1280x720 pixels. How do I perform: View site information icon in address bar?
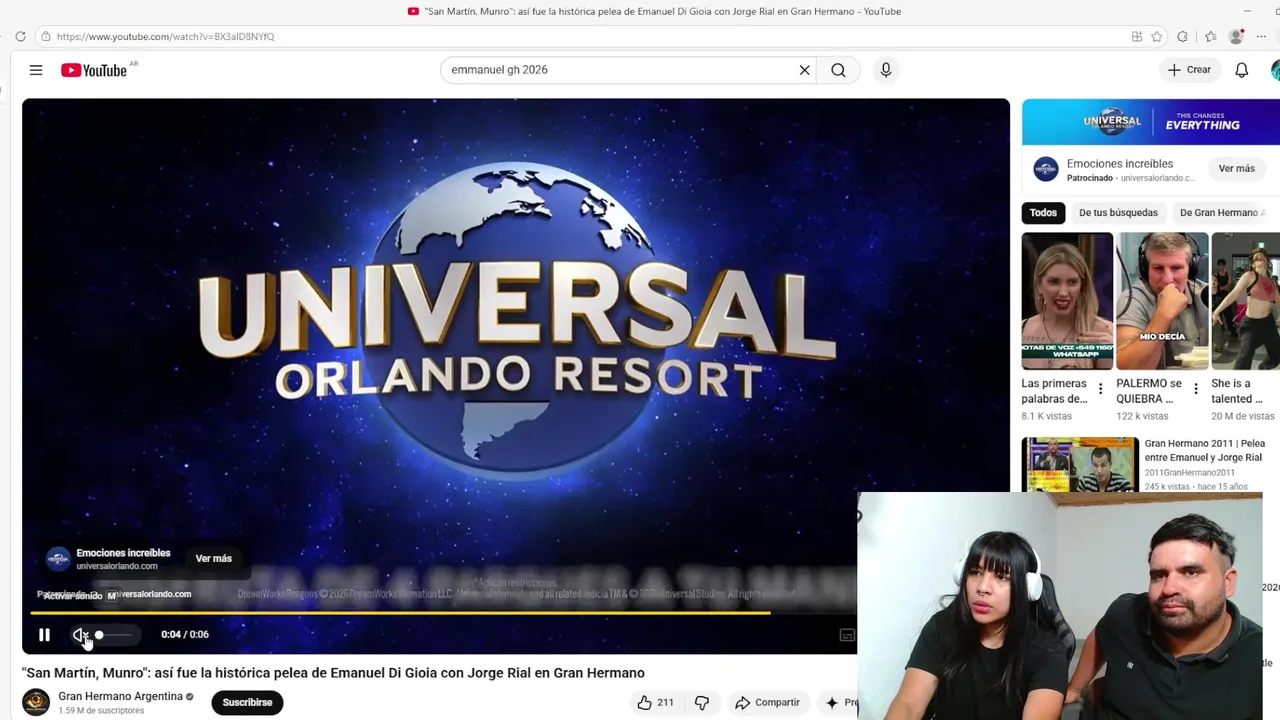44,37
